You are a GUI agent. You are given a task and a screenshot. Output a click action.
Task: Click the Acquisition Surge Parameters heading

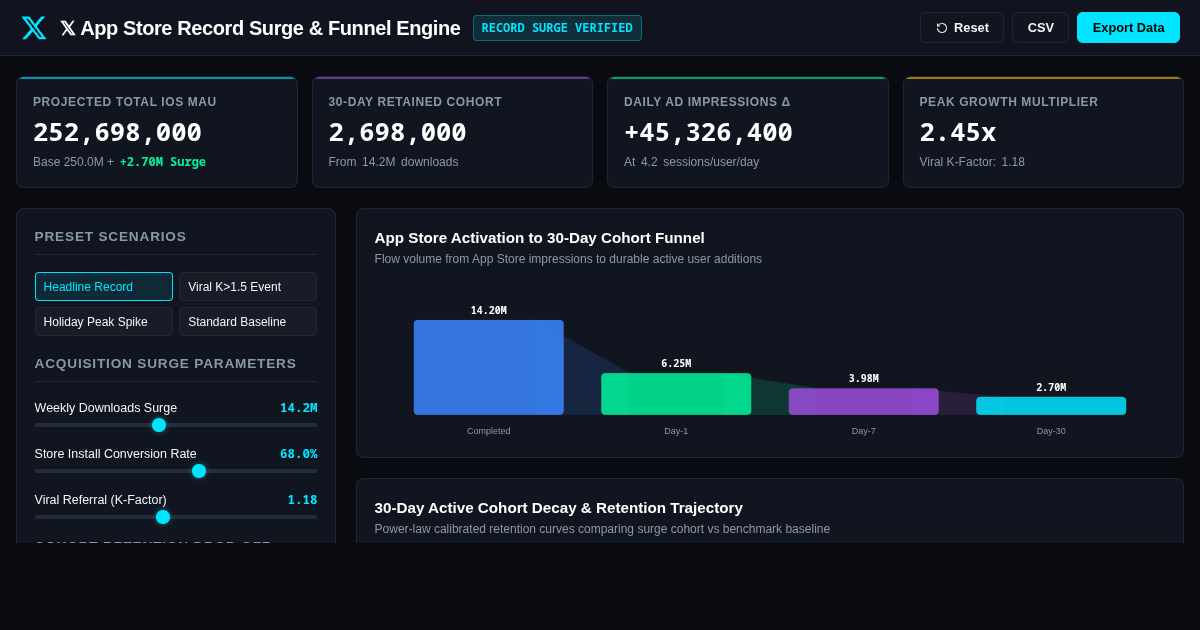[x=166, y=364]
